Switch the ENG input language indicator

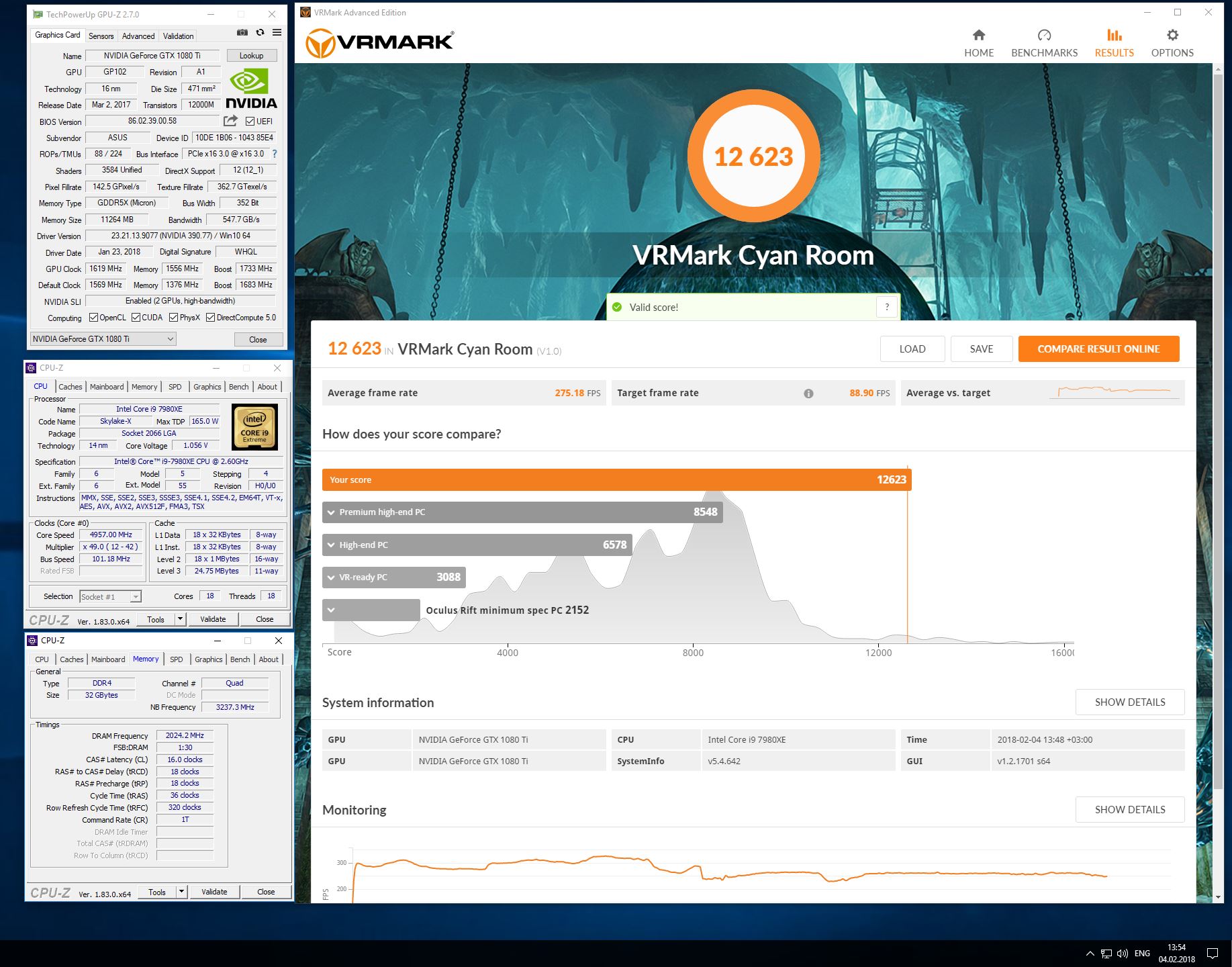click(x=1142, y=954)
